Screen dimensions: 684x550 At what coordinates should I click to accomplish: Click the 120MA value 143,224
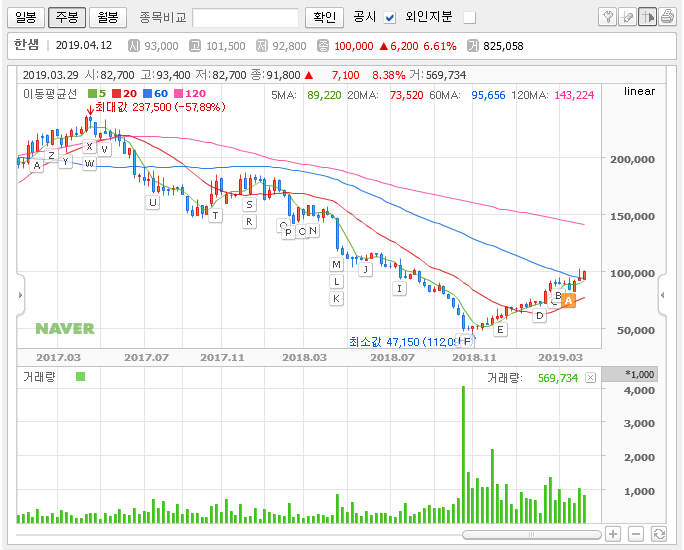(574, 95)
